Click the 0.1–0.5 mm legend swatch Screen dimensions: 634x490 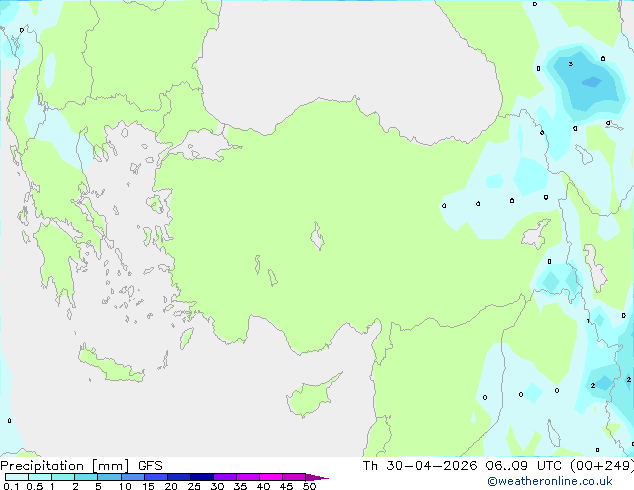pyautogui.click(x=17, y=477)
